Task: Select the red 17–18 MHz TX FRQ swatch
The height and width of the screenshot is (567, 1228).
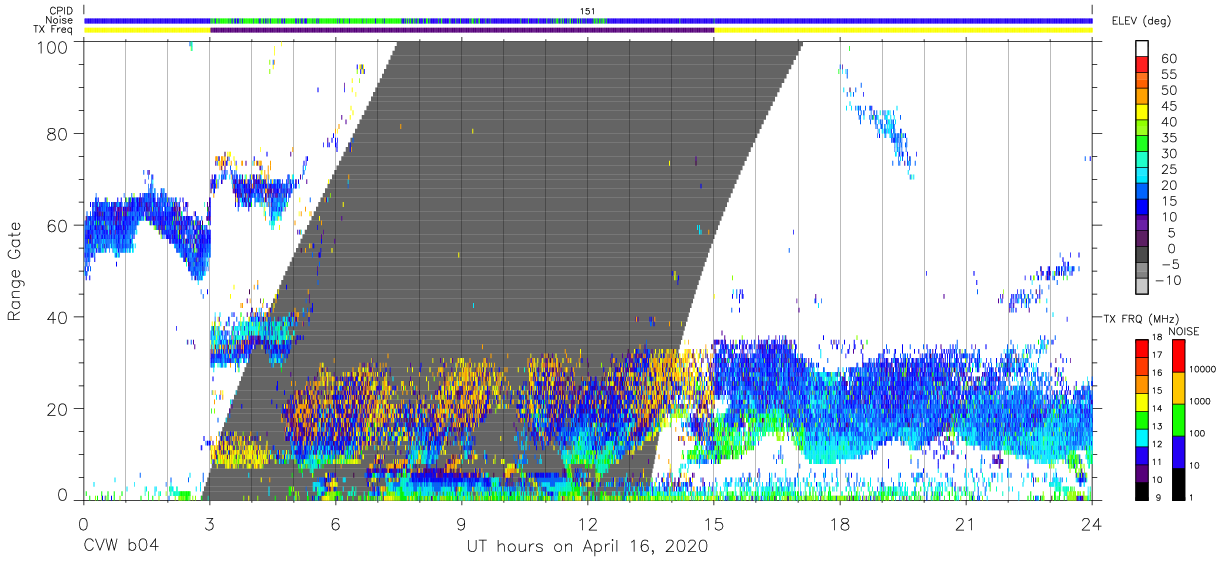Action: 1142,349
